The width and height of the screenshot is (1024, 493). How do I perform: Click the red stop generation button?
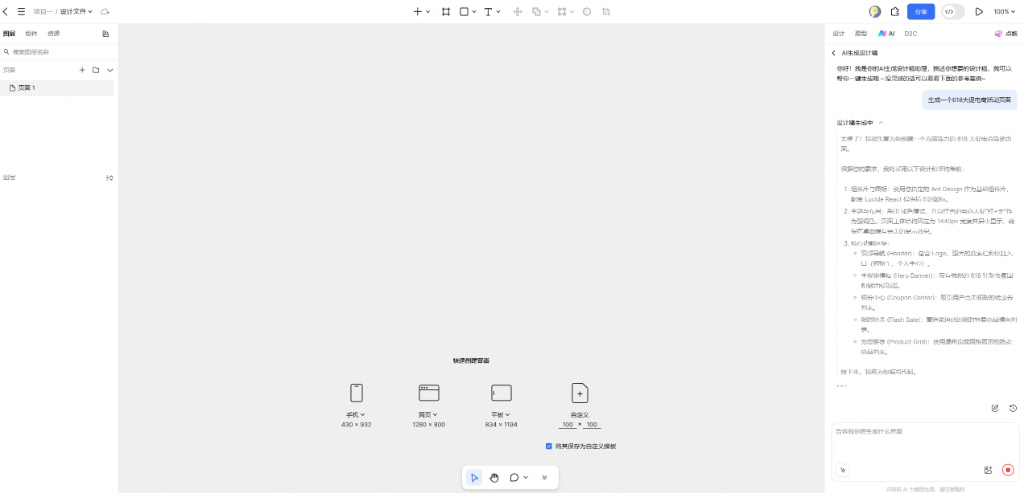(x=1007, y=469)
